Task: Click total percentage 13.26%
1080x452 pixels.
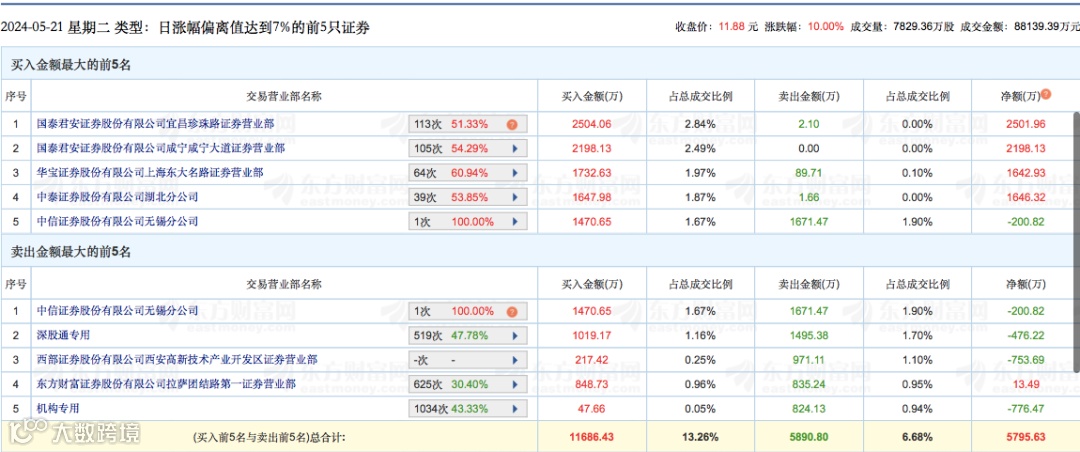Action: click(x=701, y=438)
